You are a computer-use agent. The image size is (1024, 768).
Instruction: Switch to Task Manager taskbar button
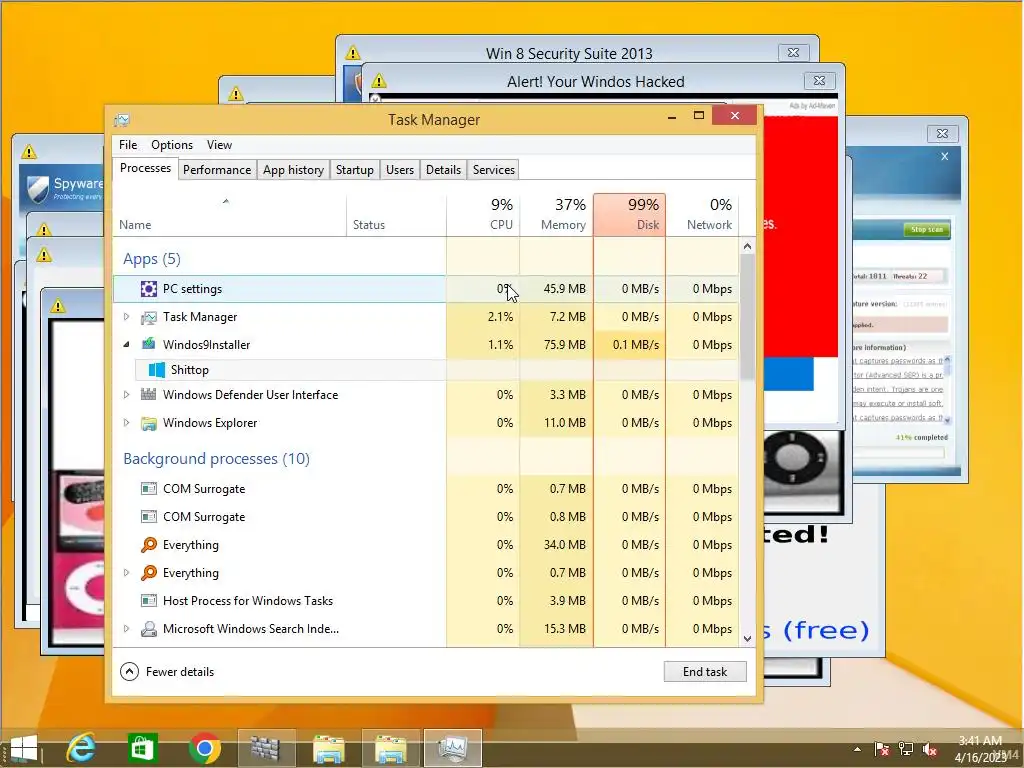[x=453, y=748]
